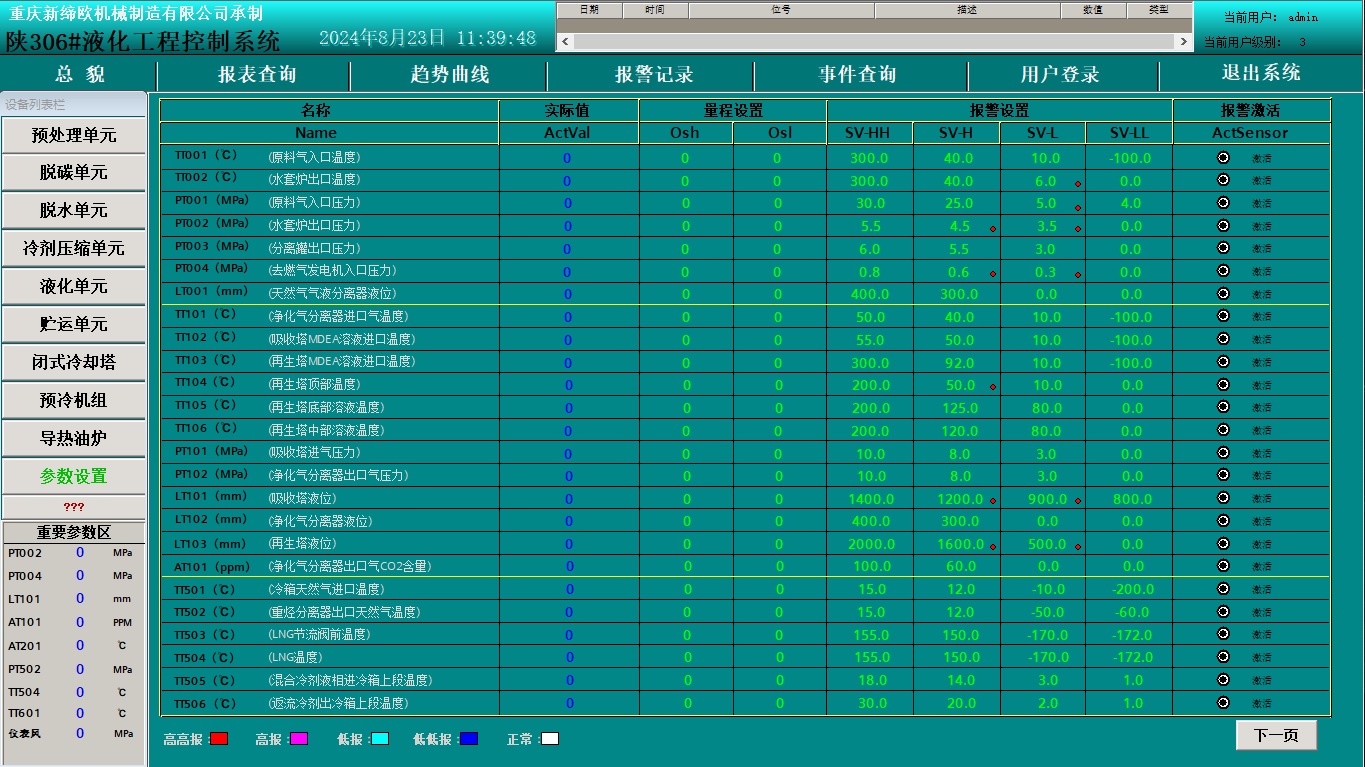Toggle the TT001 alarm activation radio button
Image resolution: width=1365 pixels, height=767 pixels.
[x=1222, y=157]
